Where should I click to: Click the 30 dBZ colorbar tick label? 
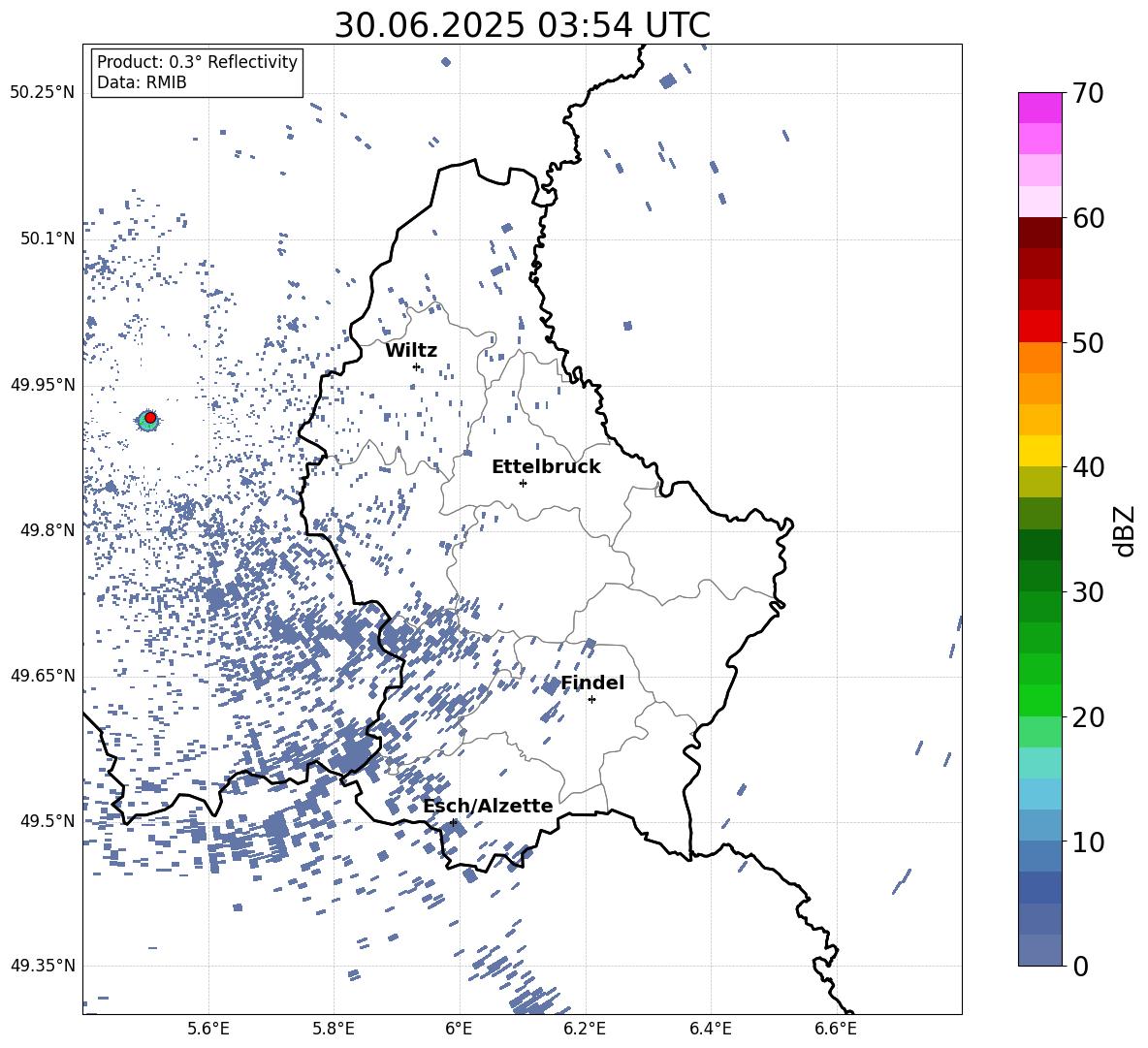(x=1088, y=591)
